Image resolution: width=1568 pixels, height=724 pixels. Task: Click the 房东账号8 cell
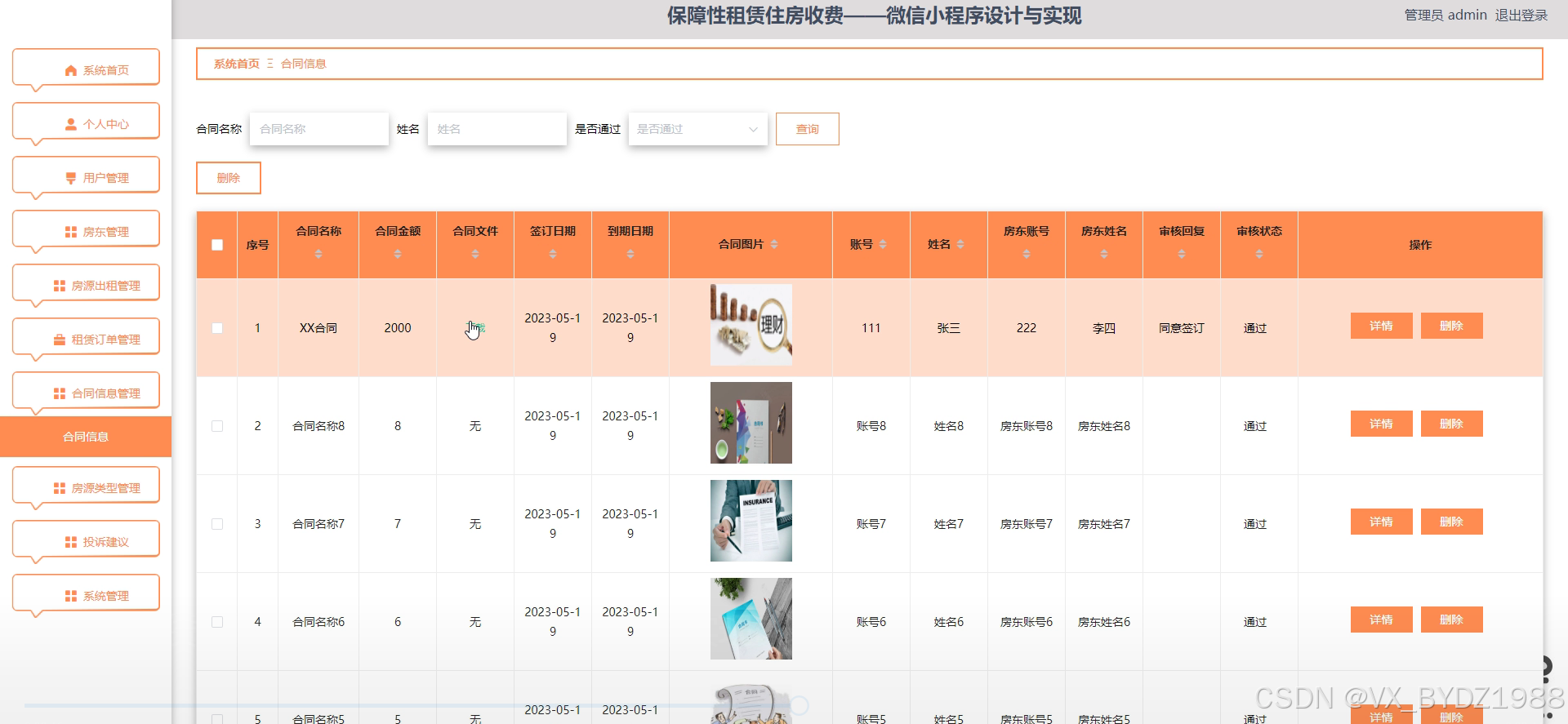tap(1027, 426)
